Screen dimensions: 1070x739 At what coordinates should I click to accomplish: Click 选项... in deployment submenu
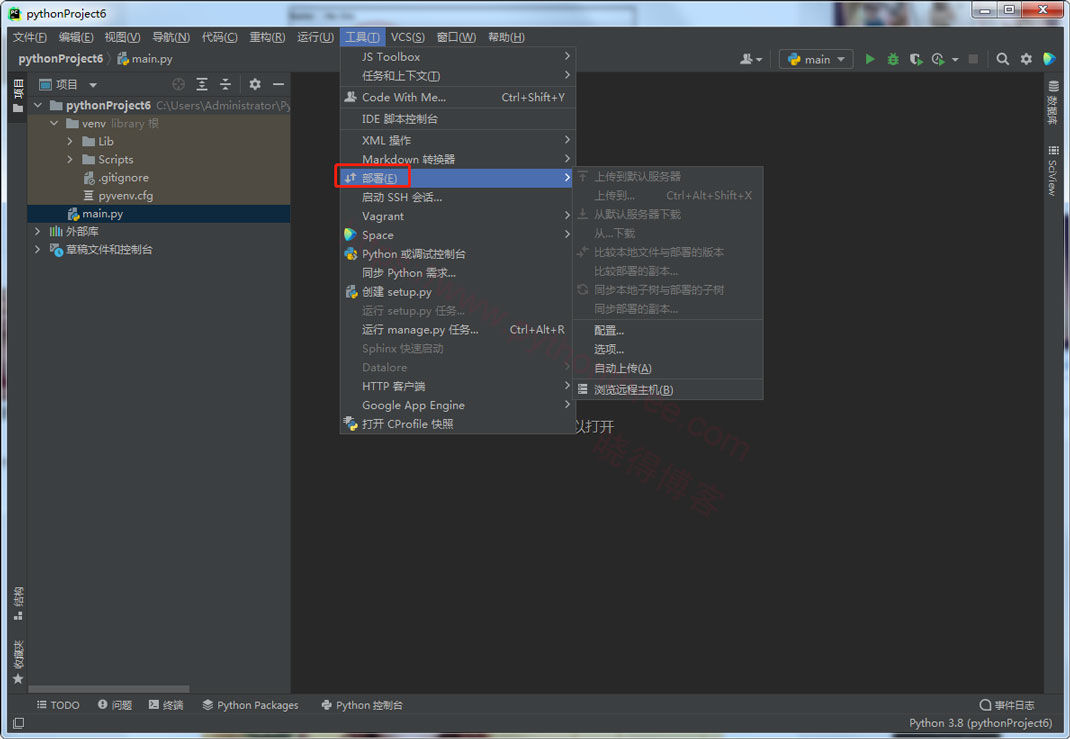(668, 349)
